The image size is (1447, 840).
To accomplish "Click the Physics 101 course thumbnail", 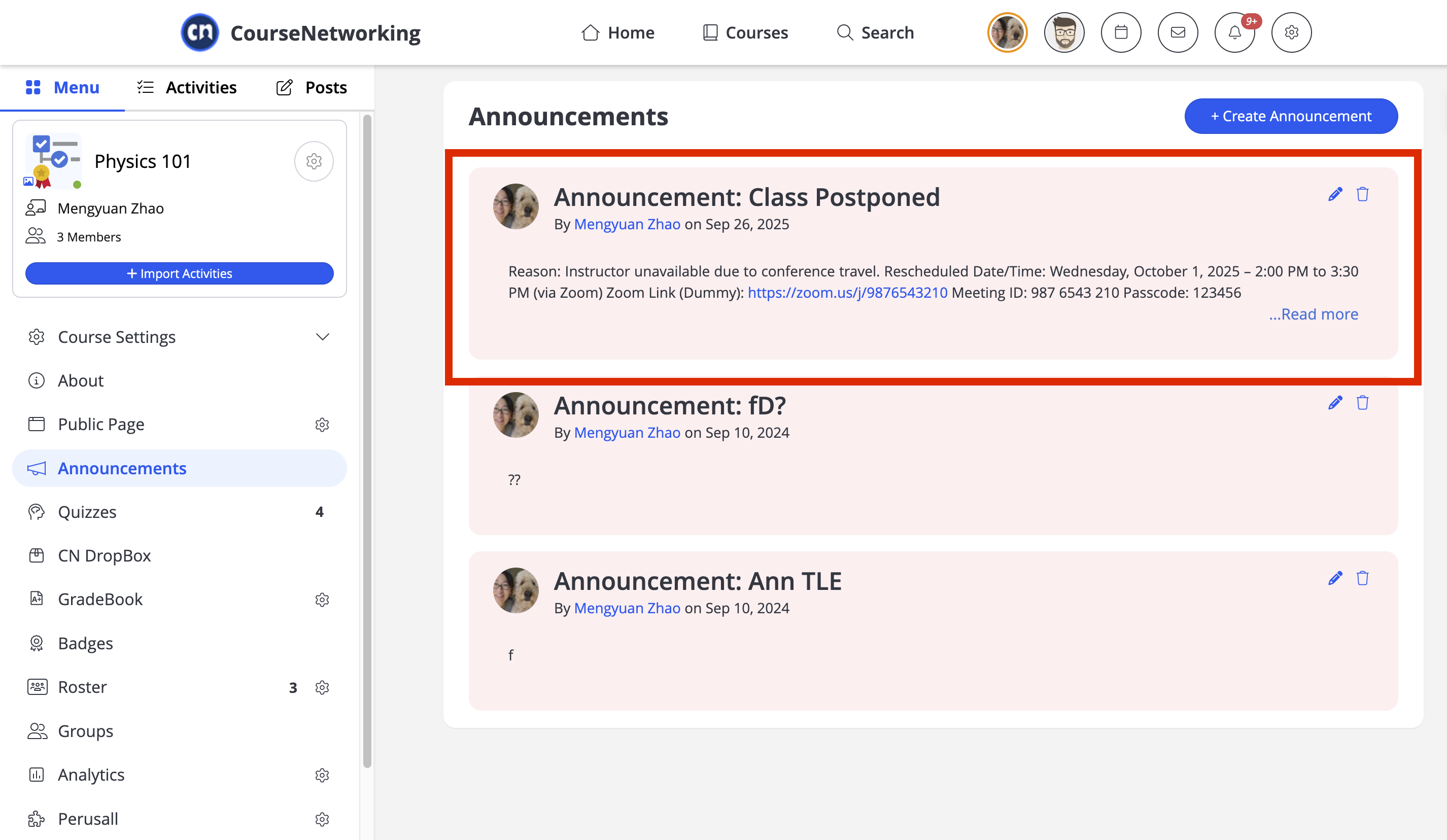I will coord(53,161).
